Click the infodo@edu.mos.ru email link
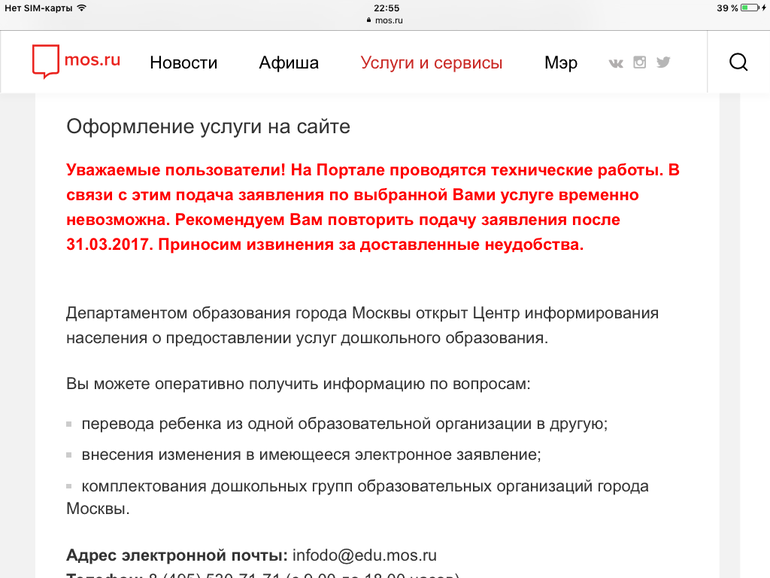This screenshot has width=770, height=578. (364, 555)
